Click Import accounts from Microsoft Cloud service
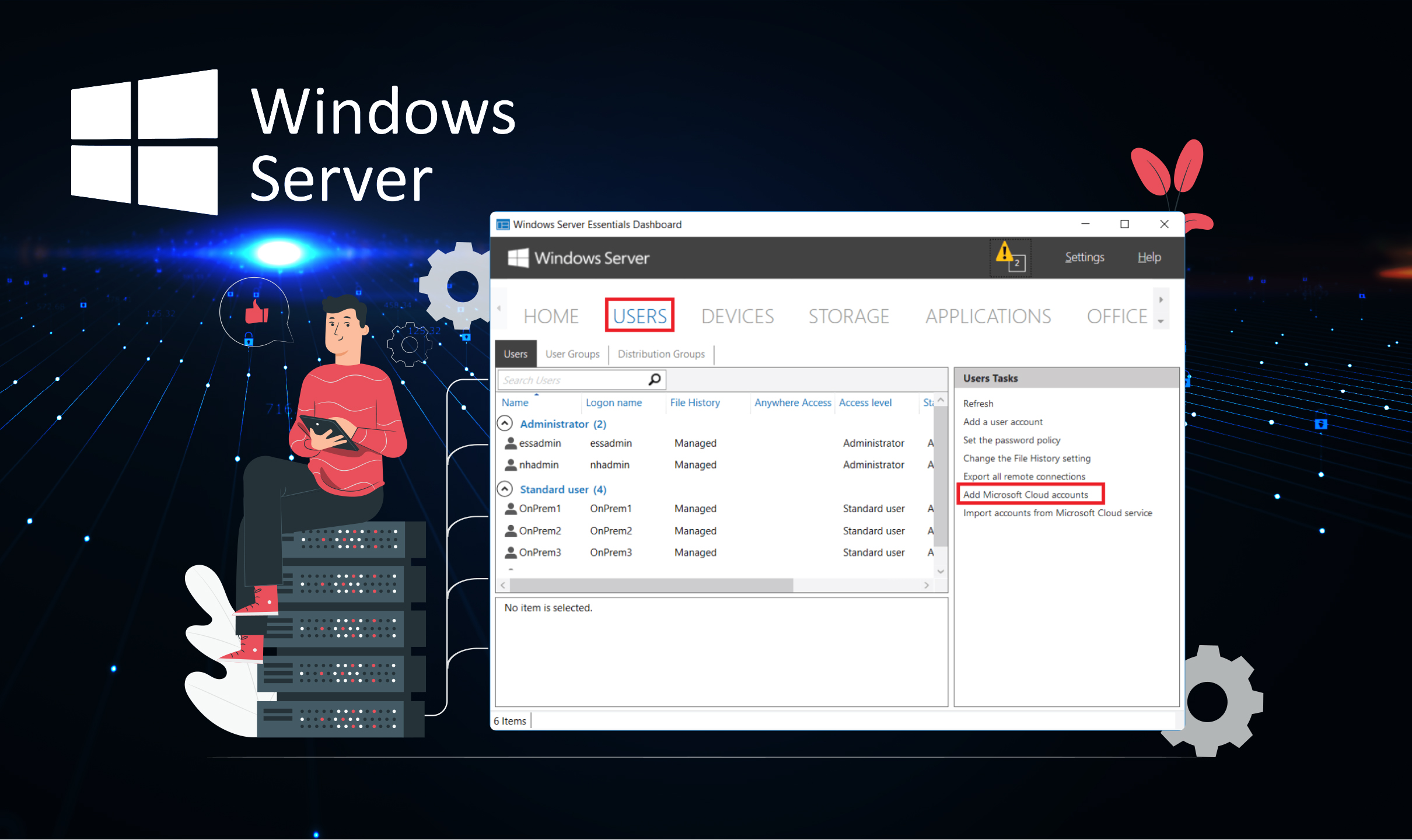Image resolution: width=1412 pixels, height=840 pixels. click(1057, 513)
